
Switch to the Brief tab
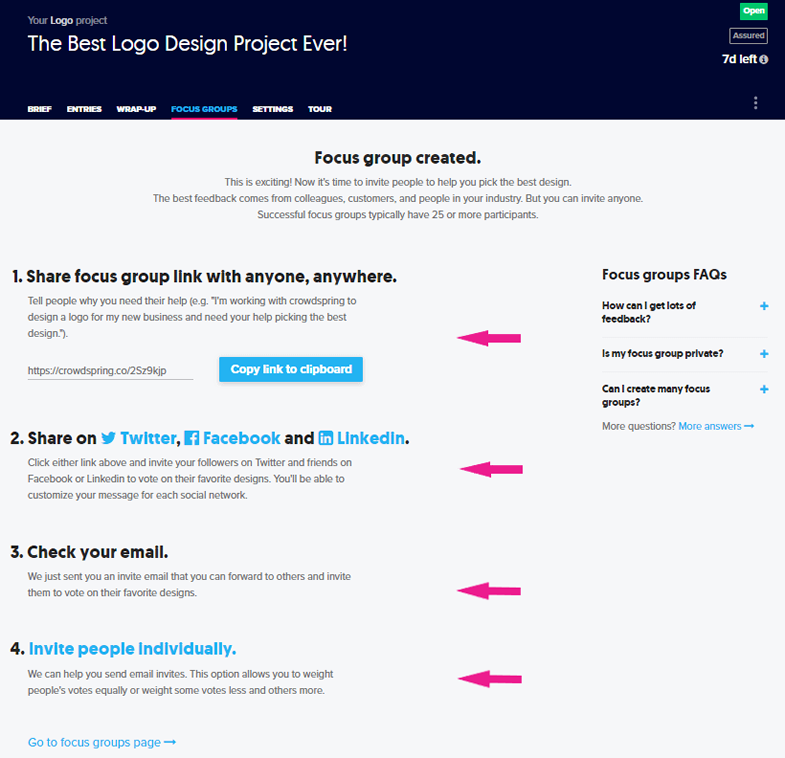click(x=40, y=109)
